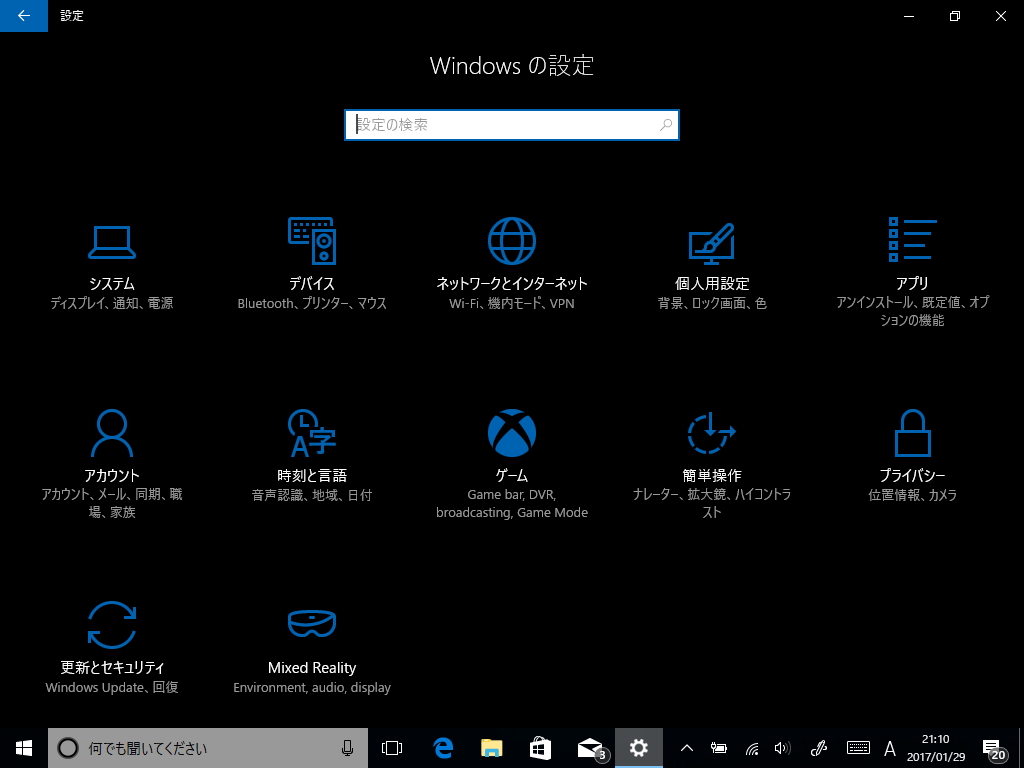Click the magnifier icon in the search box

[x=665, y=125]
